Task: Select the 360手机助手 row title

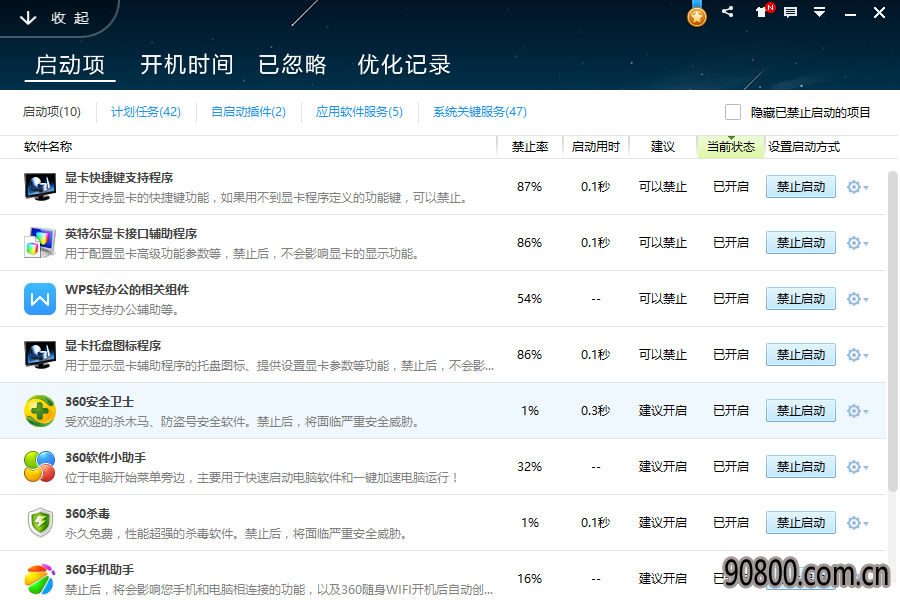Action: 99,570
